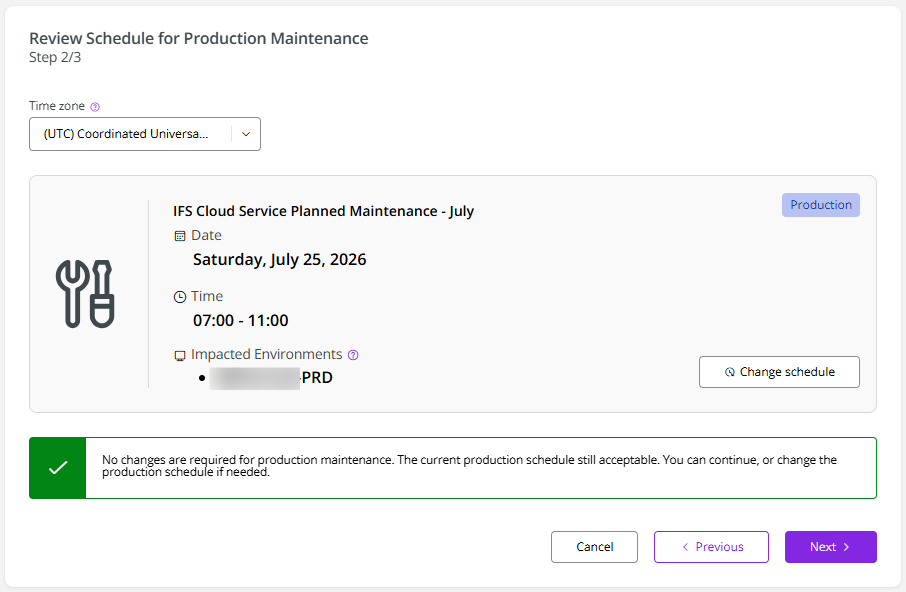The height and width of the screenshot is (592, 906).
Task: Click the Impacted Environments label
Action: pos(266,354)
